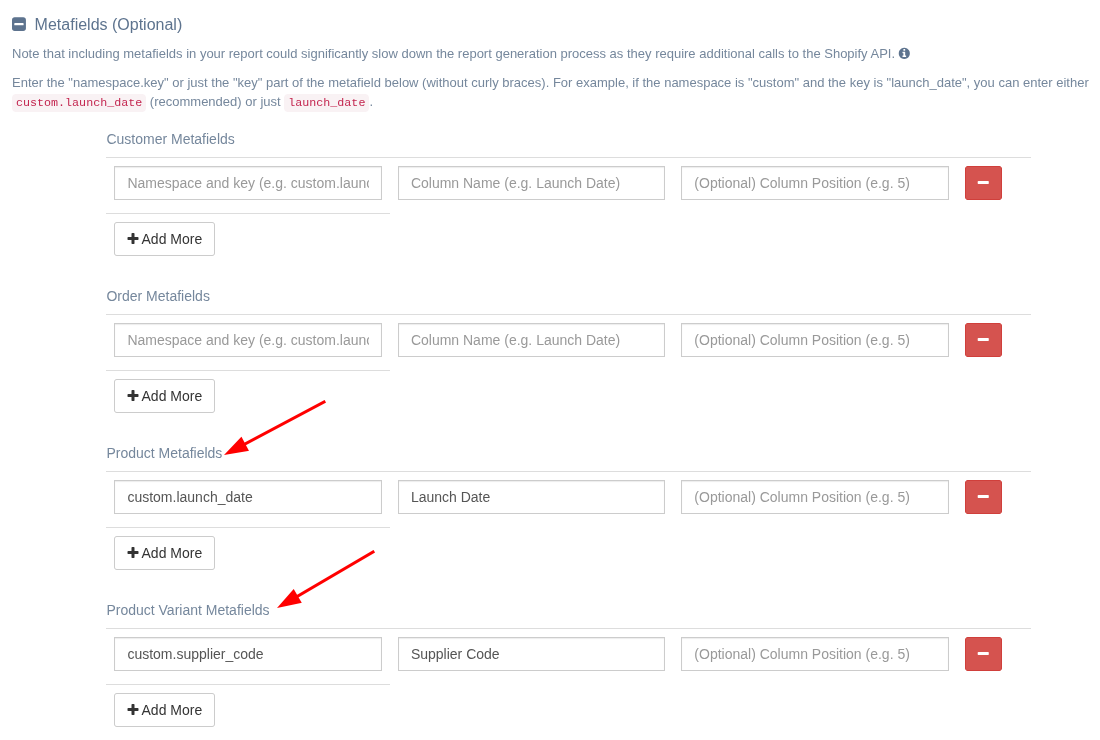Add more Product Metafields
Screen dimensions: 1100x740
(x=164, y=553)
